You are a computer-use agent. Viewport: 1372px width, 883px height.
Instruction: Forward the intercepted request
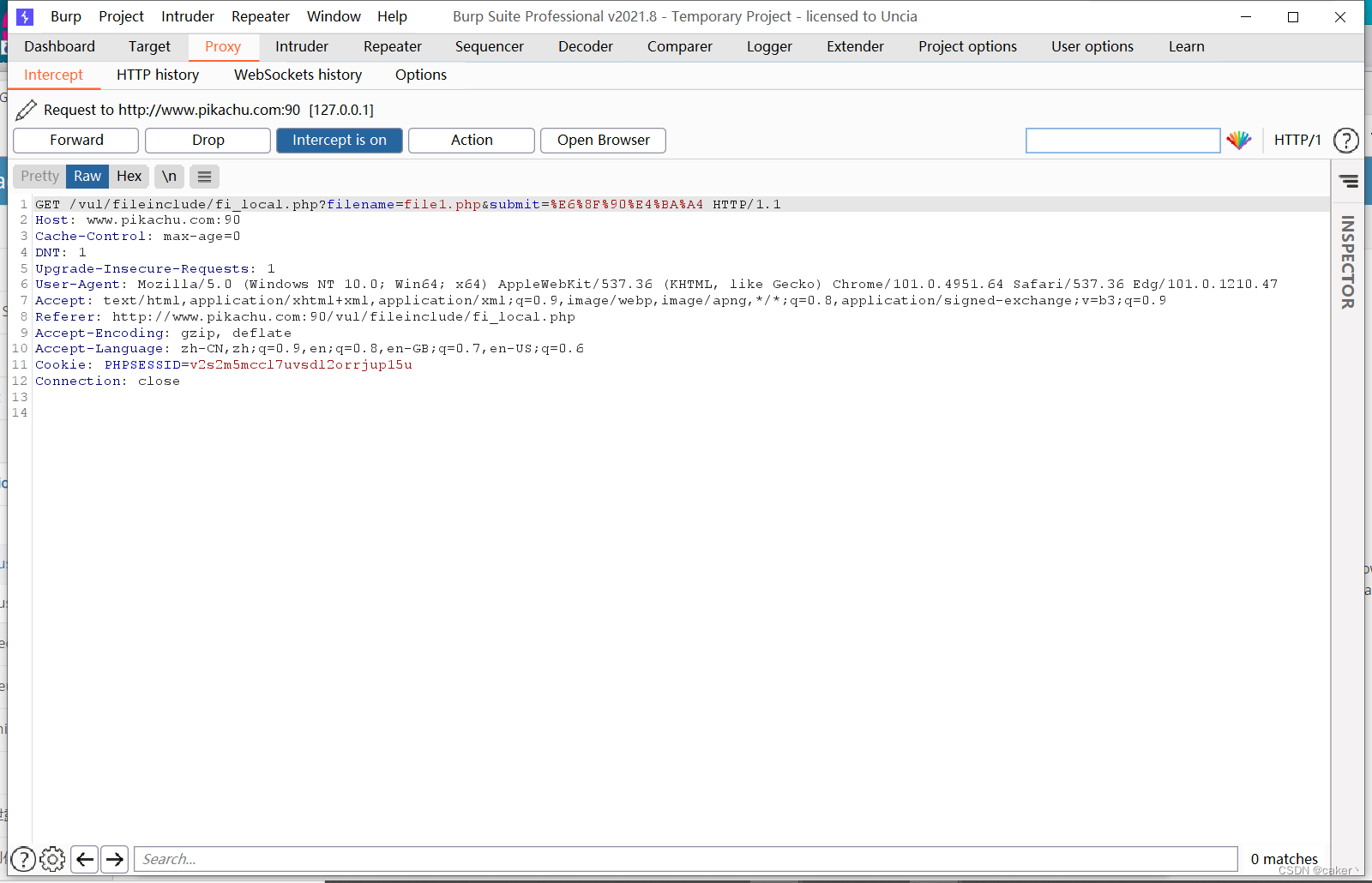(76, 140)
